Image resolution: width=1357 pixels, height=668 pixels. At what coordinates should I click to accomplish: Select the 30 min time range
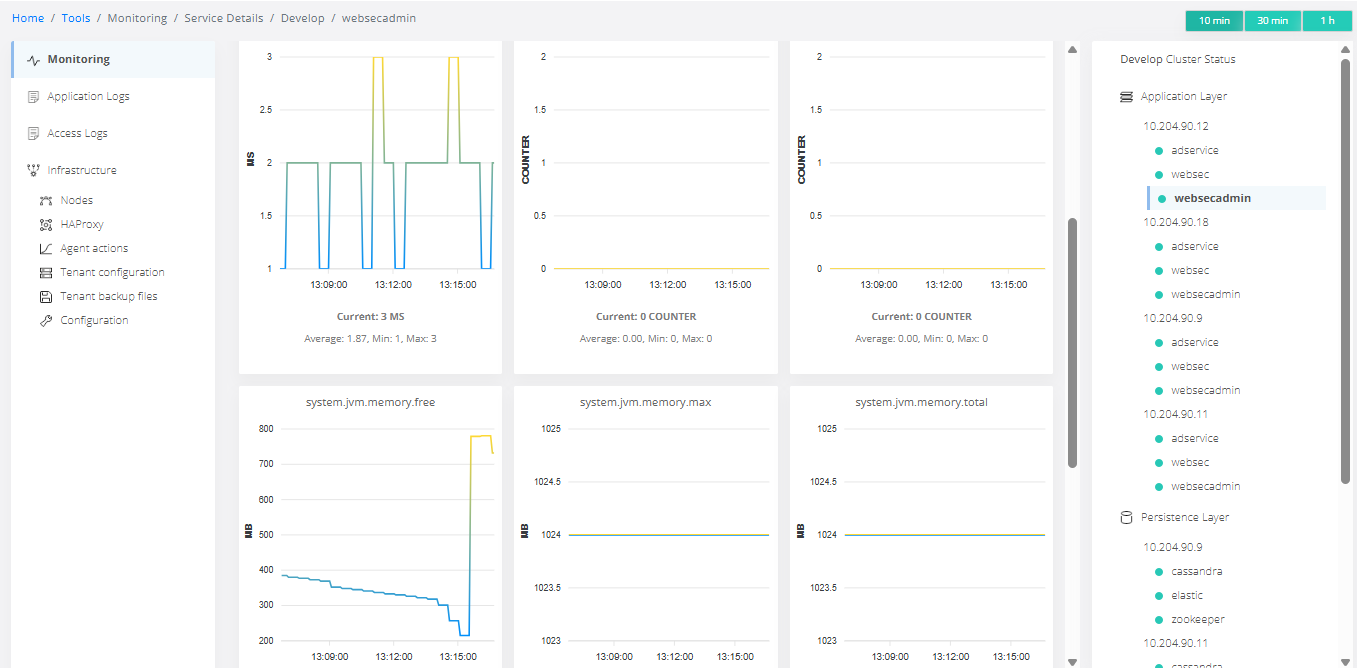coord(1272,21)
